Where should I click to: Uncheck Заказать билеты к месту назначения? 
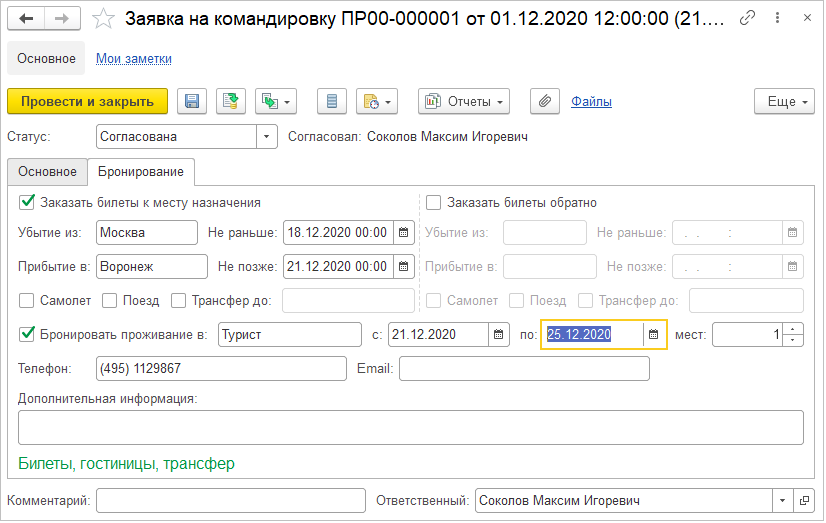coord(27,202)
